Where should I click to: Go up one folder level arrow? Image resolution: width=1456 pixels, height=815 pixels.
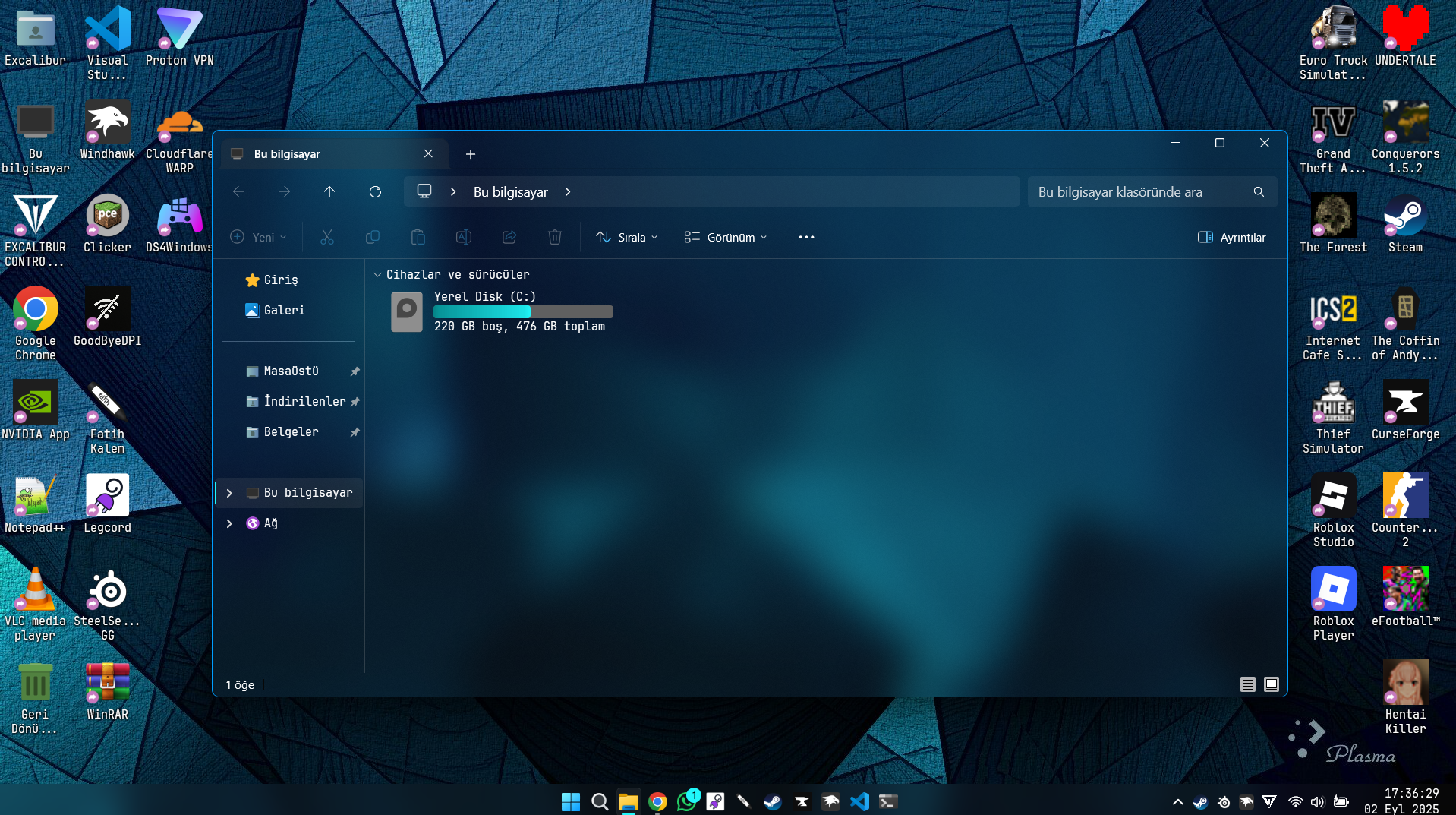[329, 191]
